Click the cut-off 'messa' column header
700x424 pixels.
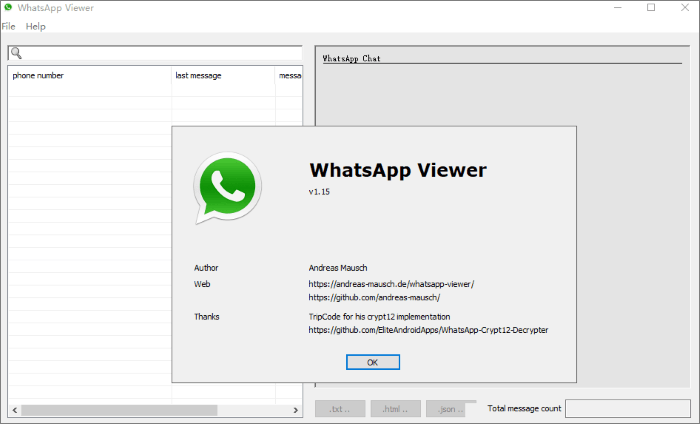pos(289,75)
